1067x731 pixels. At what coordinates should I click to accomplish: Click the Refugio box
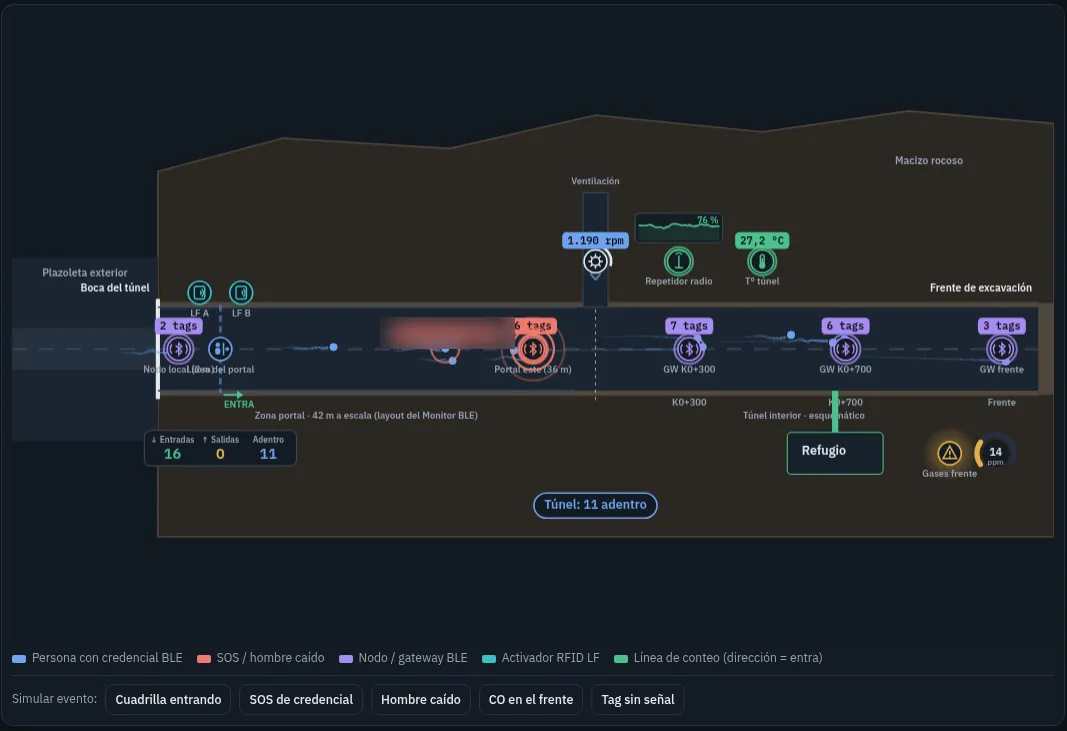tap(835, 453)
